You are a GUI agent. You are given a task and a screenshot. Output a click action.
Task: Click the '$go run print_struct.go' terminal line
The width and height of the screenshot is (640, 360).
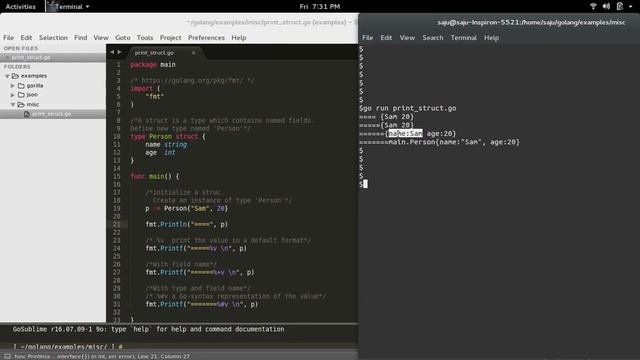408,108
